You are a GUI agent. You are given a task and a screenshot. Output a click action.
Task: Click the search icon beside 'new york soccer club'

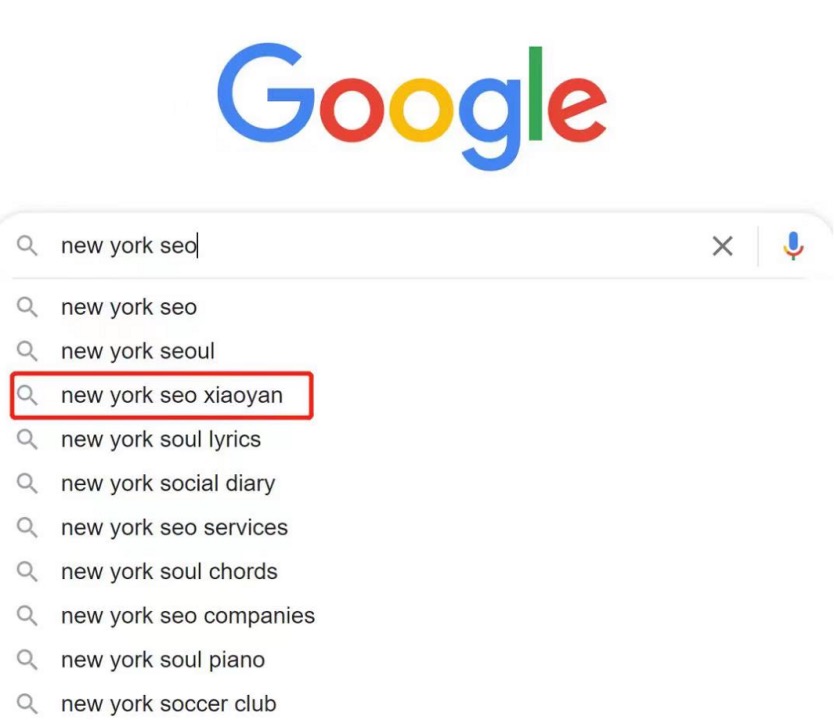(x=27, y=704)
